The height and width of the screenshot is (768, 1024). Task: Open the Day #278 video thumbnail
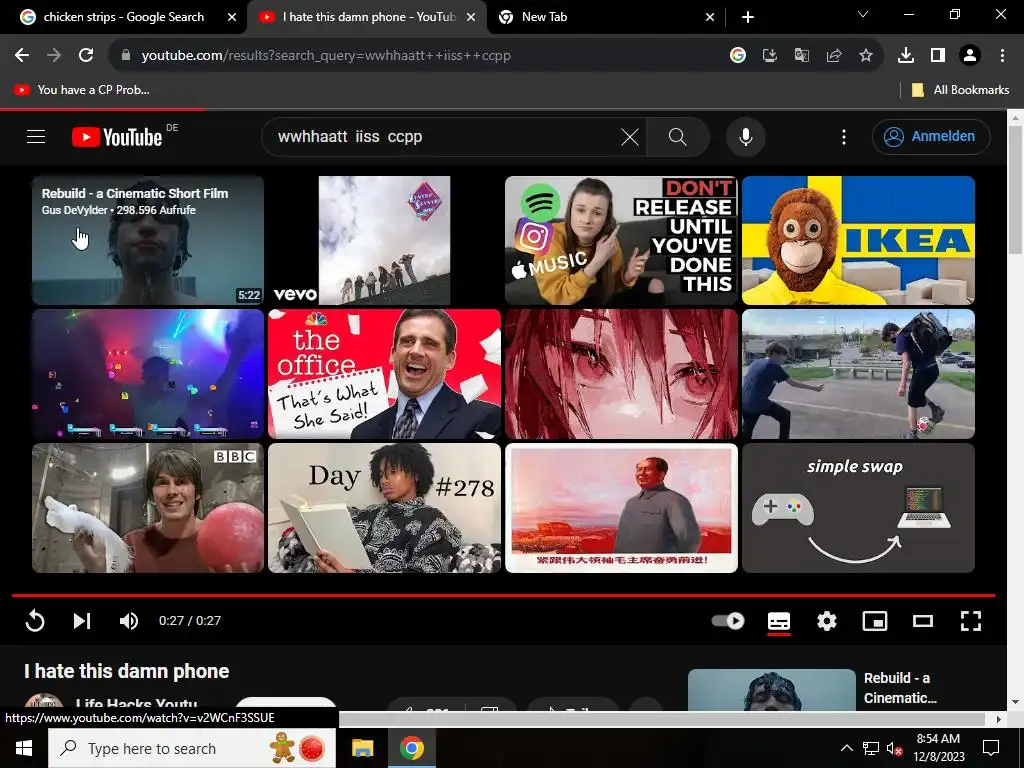pyautogui.click(x=384, y=508)
